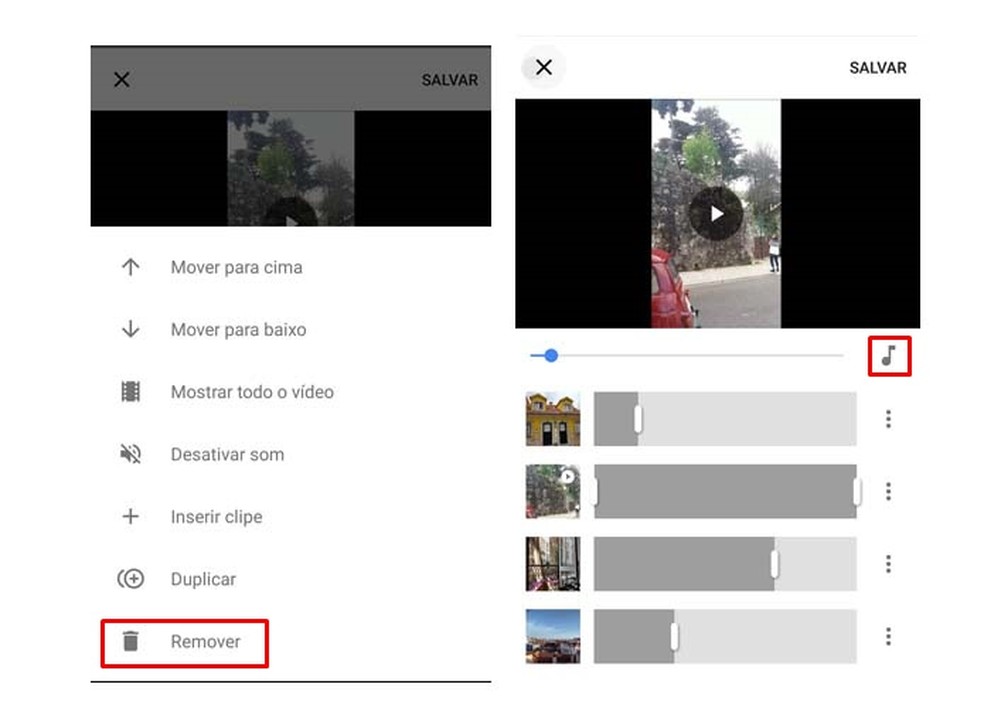This screenshot has height=701, width=984.
Task: Open the three-dot menu for the second clip
Action: click(888, 491)
